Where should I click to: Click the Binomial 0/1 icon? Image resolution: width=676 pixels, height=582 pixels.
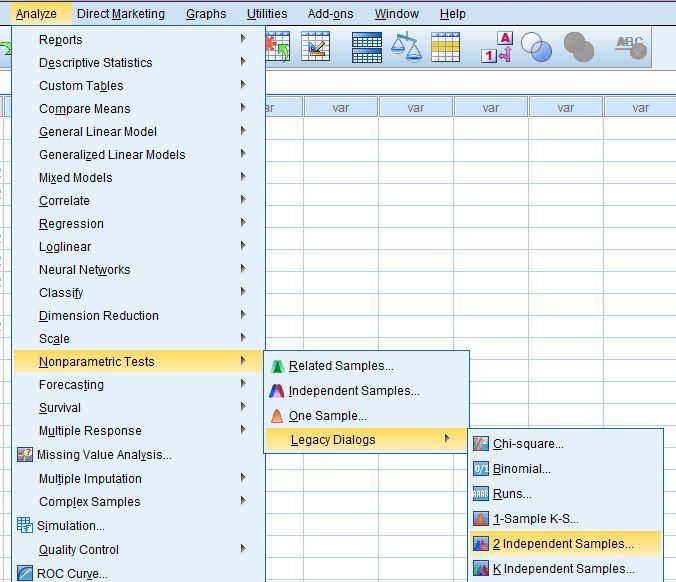481,469
